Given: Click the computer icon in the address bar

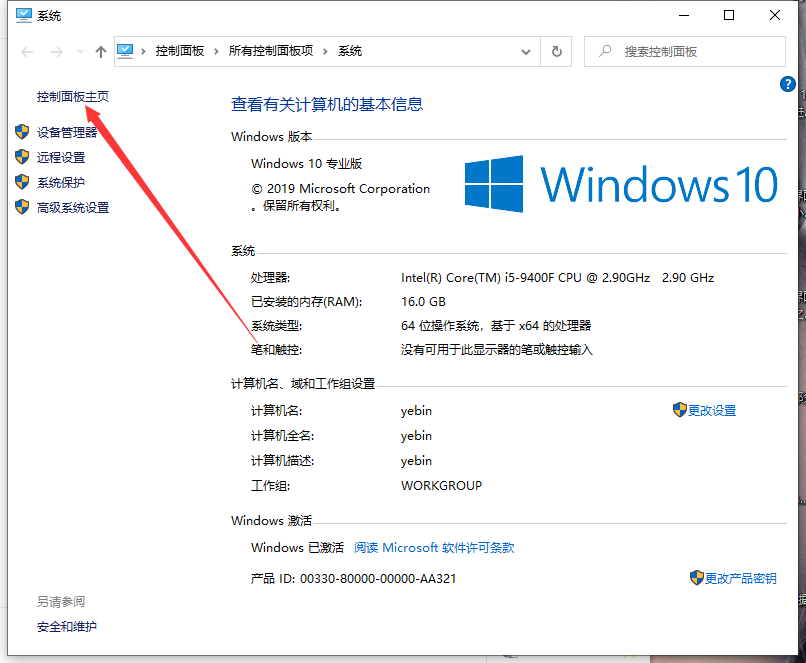Looking at the screenshot, I should (127, 51).
